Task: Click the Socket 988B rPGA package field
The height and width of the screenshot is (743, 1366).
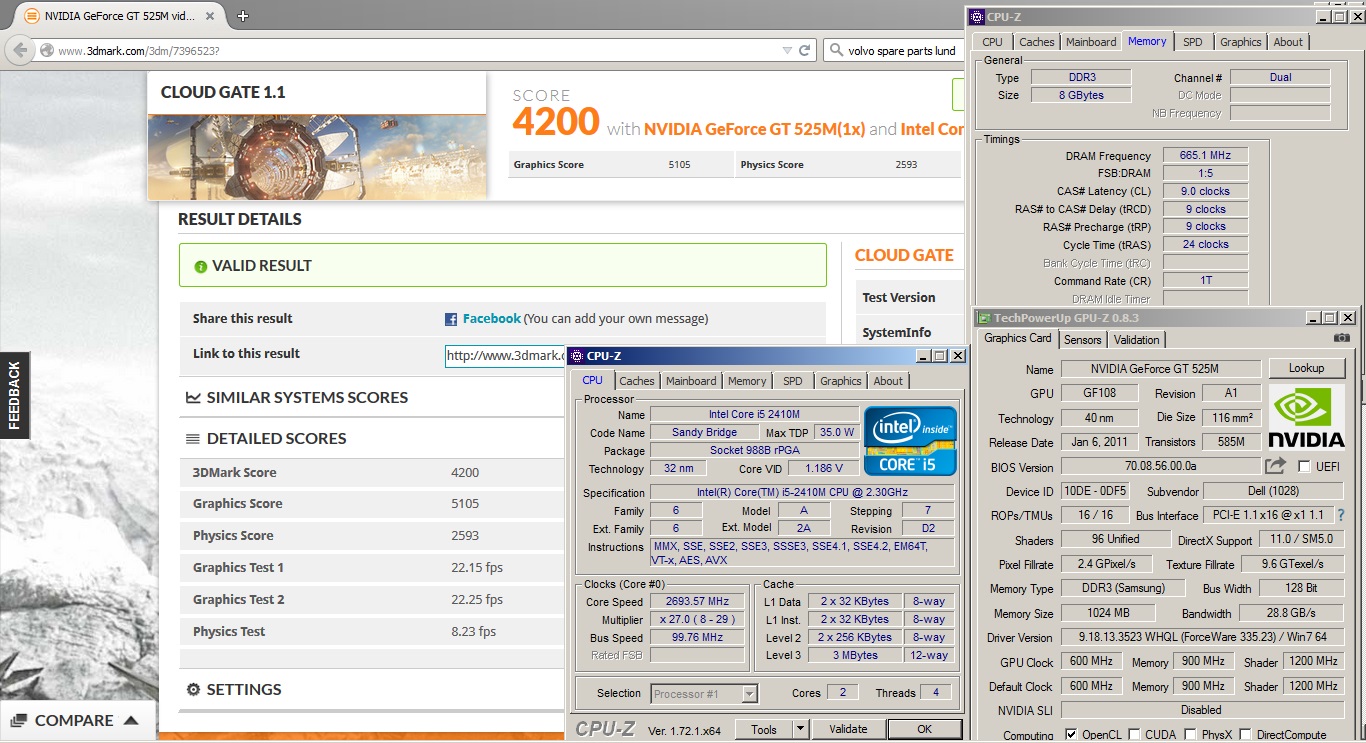Action: pyautogui.click(x=754, y=450)
